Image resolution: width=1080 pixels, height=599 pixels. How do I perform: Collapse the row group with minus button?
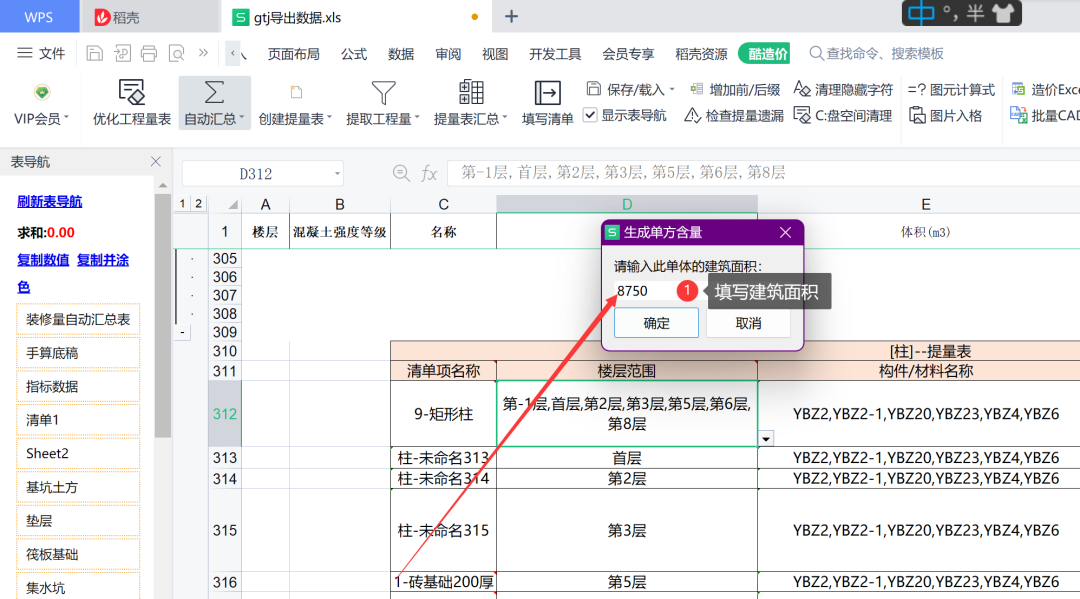(182, 332)
